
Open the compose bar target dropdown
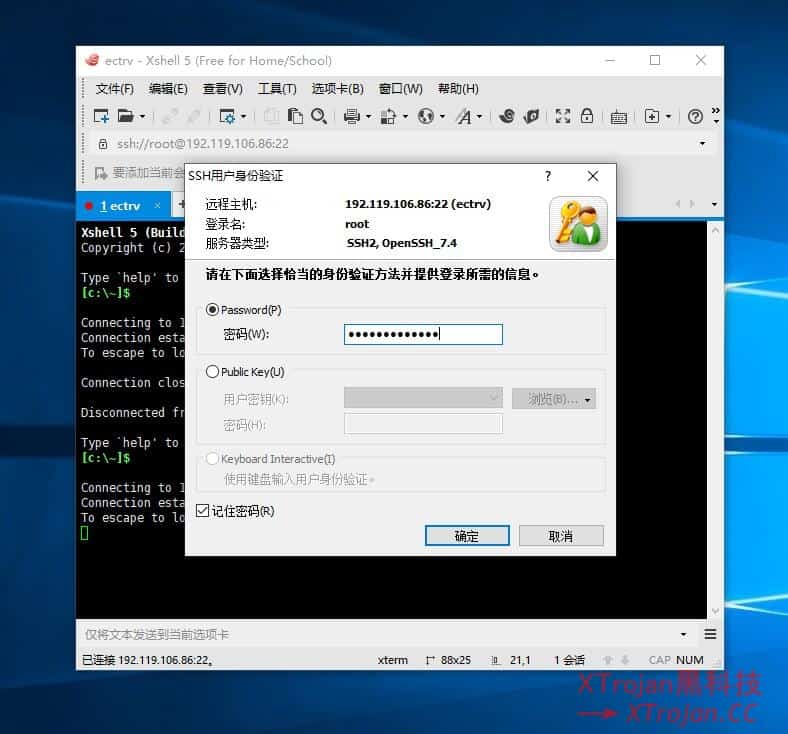(683, 635)
